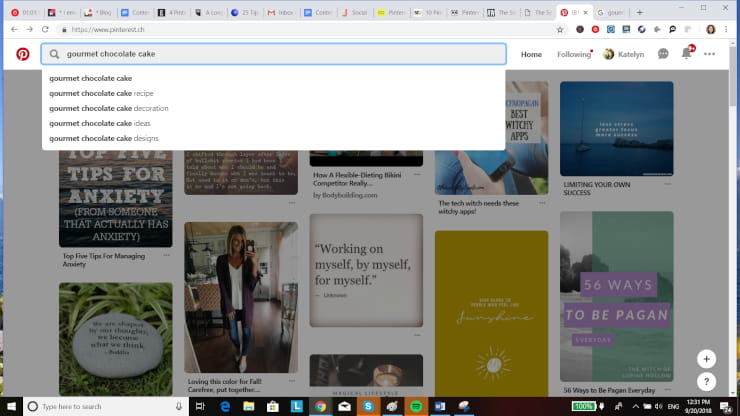Image resolution: width=740 pixels, height=416 pixels.
Task: Open Chrome profile avatar
Action: (710, 29)
